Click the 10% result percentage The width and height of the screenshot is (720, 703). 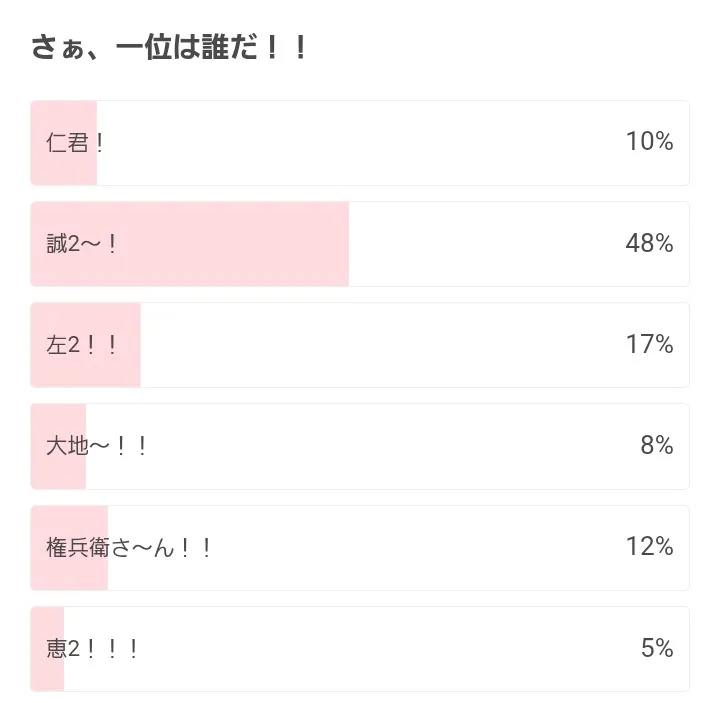(x=649, y=142)
